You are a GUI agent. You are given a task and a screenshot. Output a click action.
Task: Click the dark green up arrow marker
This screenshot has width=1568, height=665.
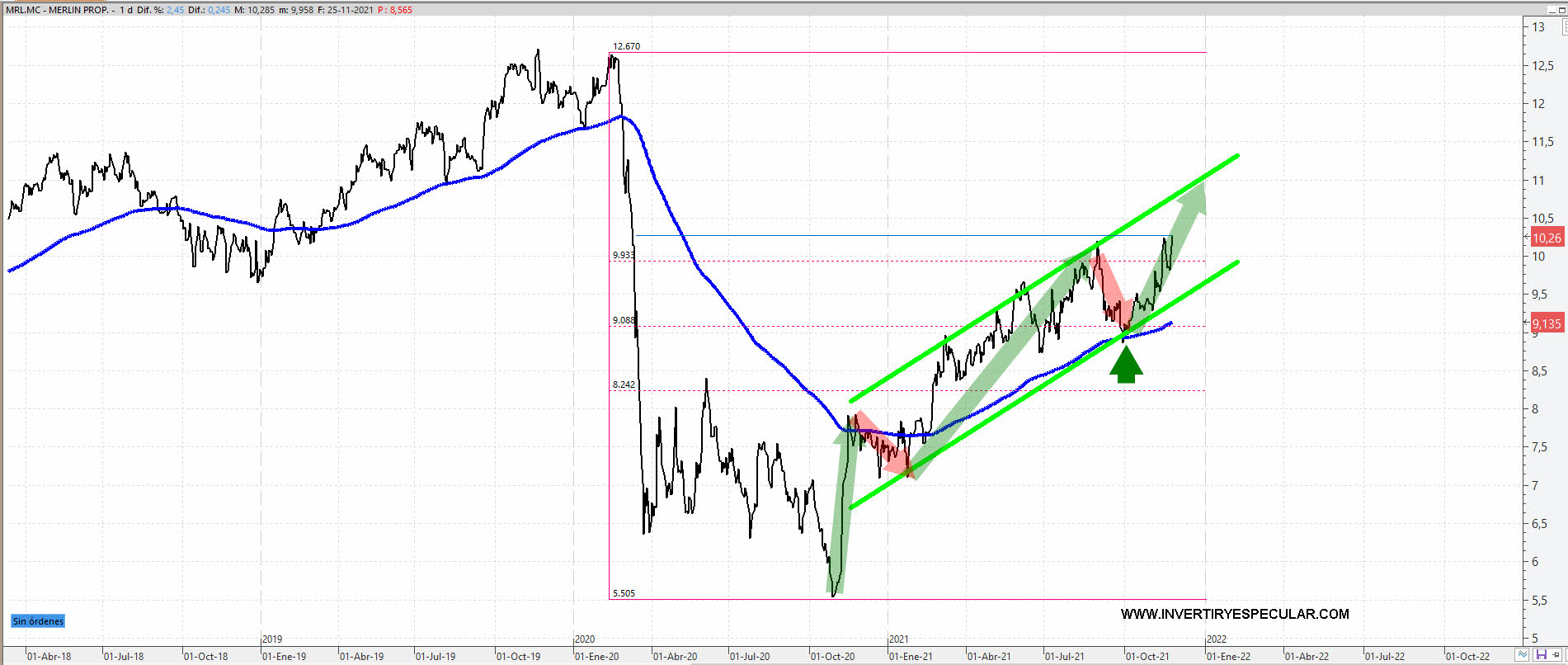tap(1126, 364)
